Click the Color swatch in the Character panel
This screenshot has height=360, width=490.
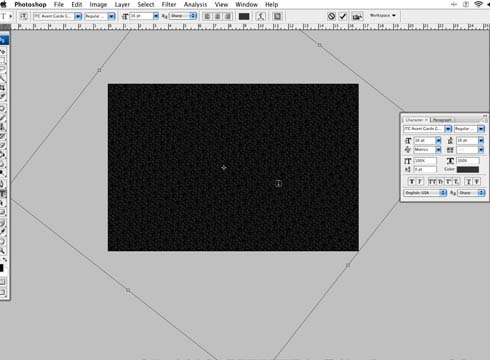pyautogui.click(x=468, y=169)
